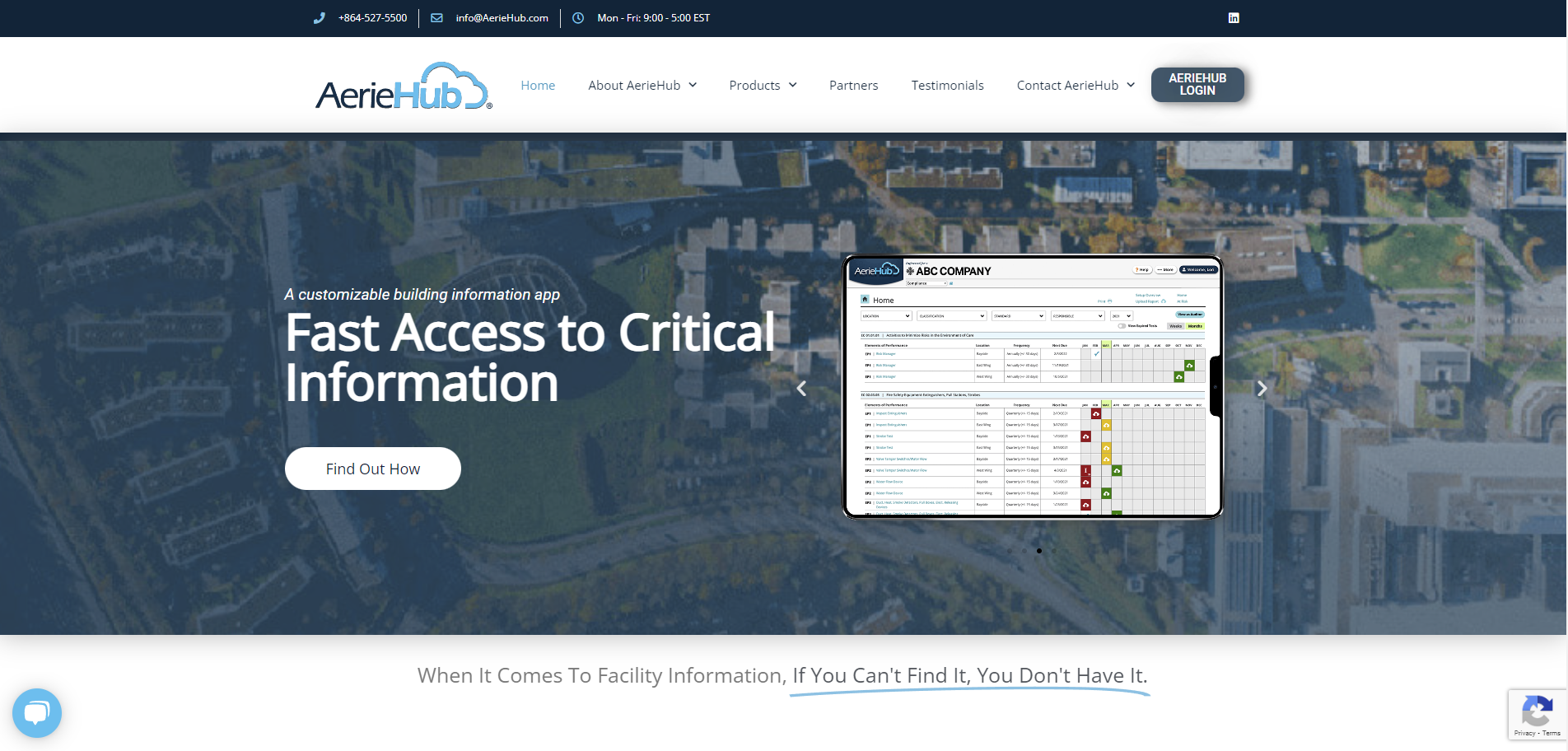This screenshot has width=1568, height=751.
Task: Click the AERIEHUB LOGIN button
Action: pos(1197,85)
